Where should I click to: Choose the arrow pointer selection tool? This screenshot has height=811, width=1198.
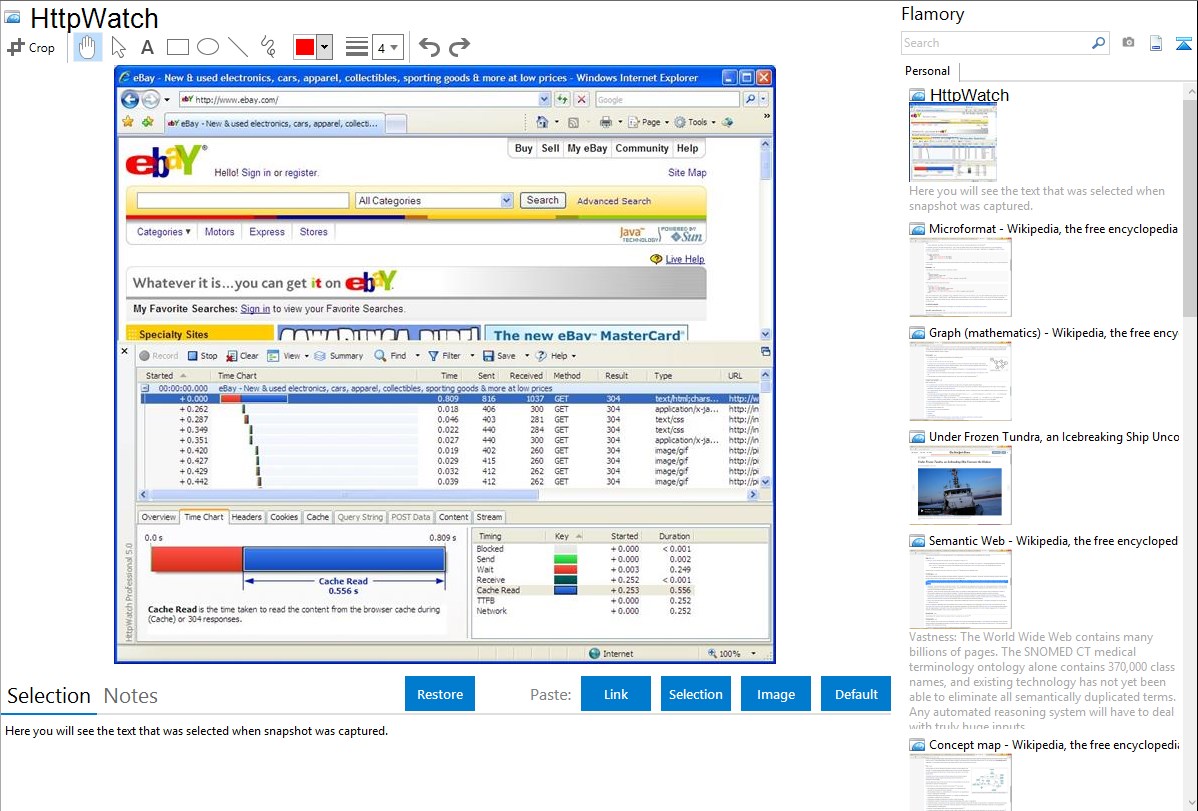coord(118,47)
